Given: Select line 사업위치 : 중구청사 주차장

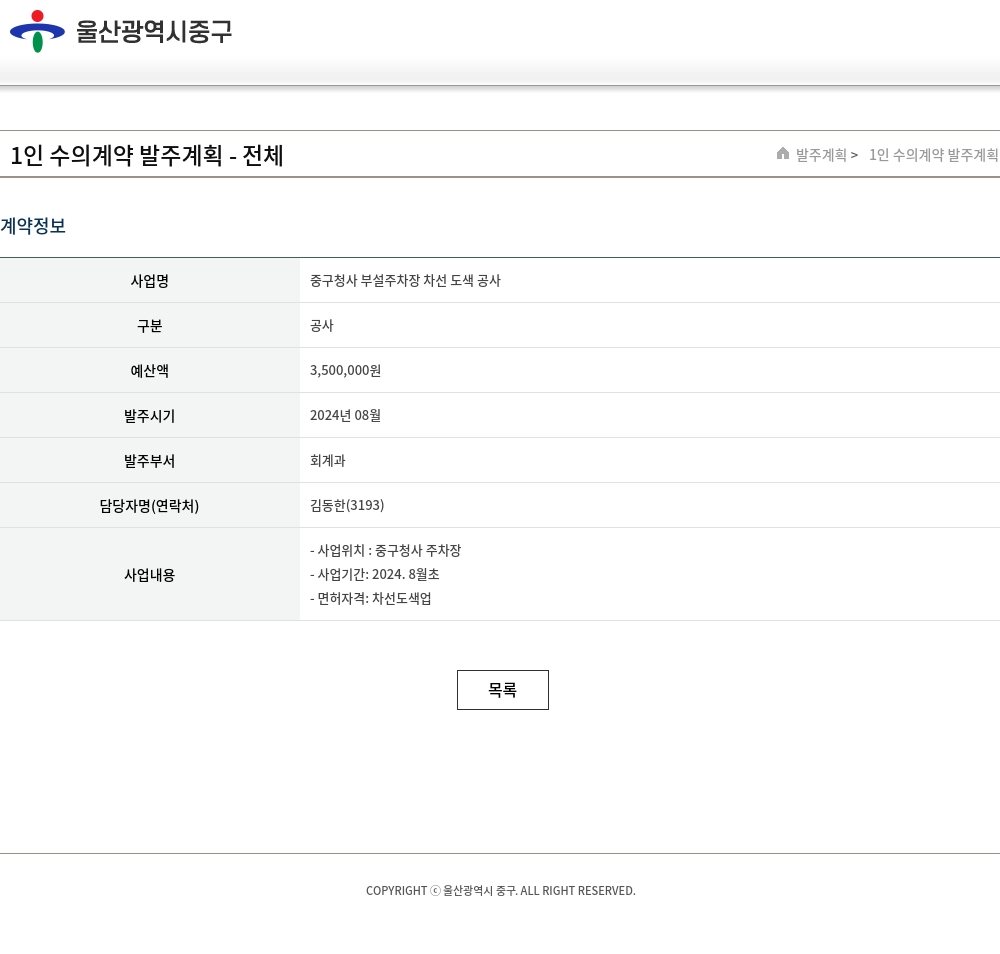Looking at the screenshot, I should [385, 550].
